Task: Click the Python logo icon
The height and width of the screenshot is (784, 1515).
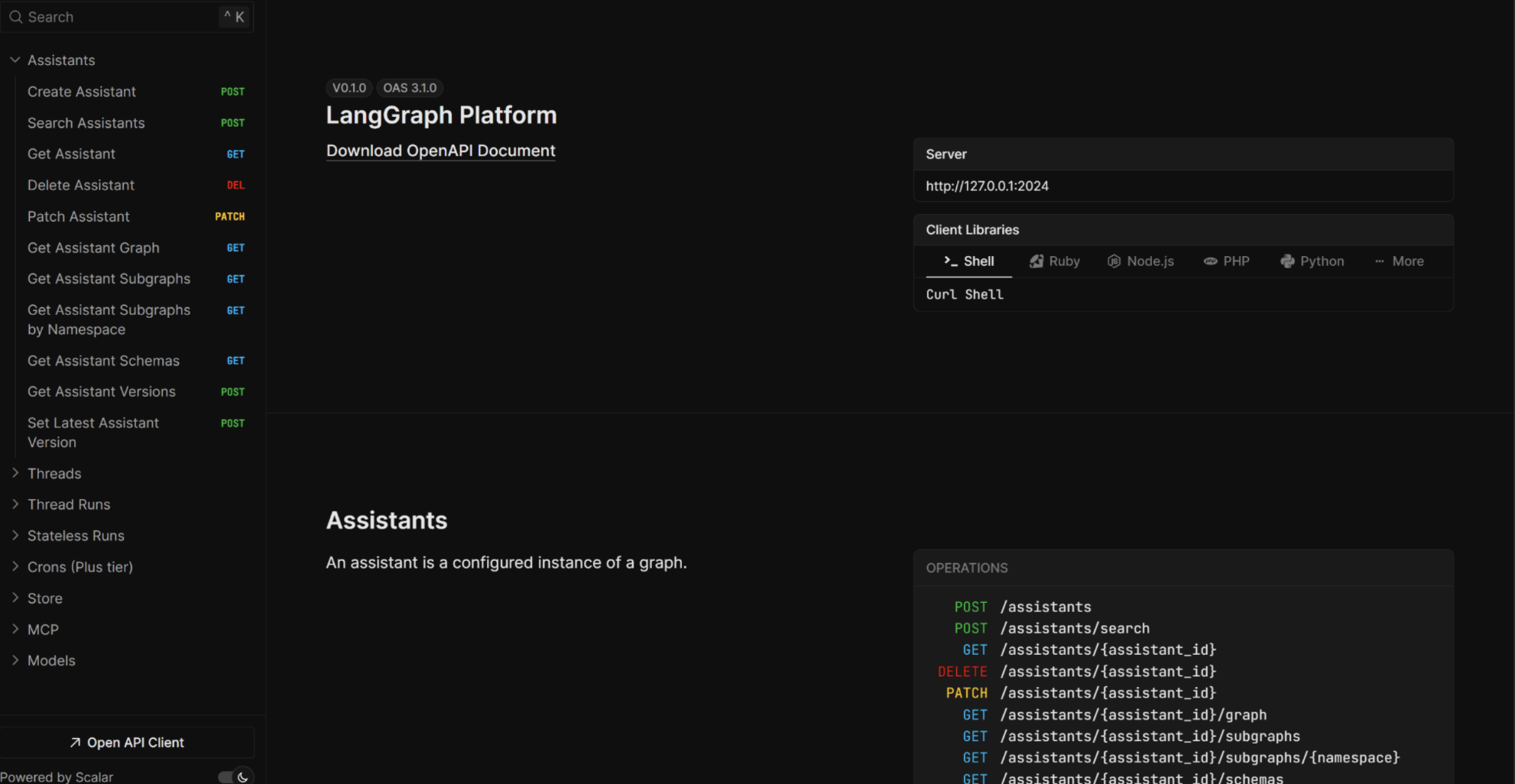Action: 1287,261
